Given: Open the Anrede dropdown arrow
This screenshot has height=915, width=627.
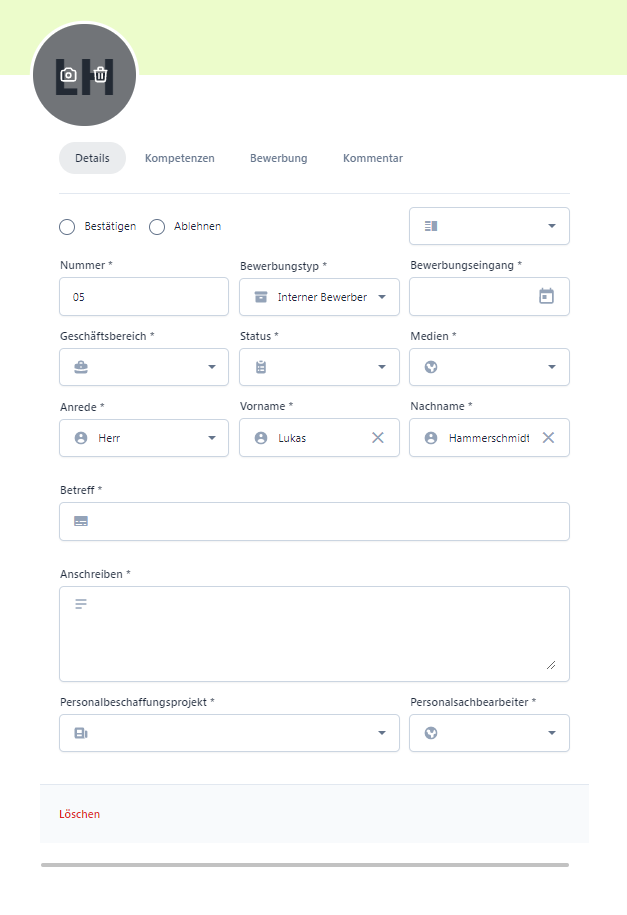Looking at the screenshot, I should [x=212, y=438].
